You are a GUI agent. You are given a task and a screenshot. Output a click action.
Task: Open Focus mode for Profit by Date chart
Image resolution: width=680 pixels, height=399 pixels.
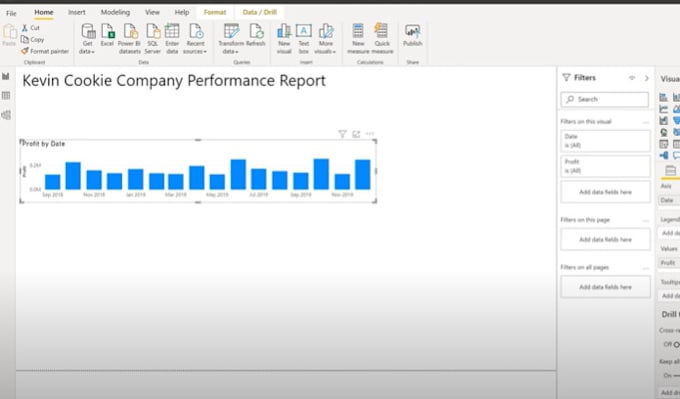tap(356, 134)
